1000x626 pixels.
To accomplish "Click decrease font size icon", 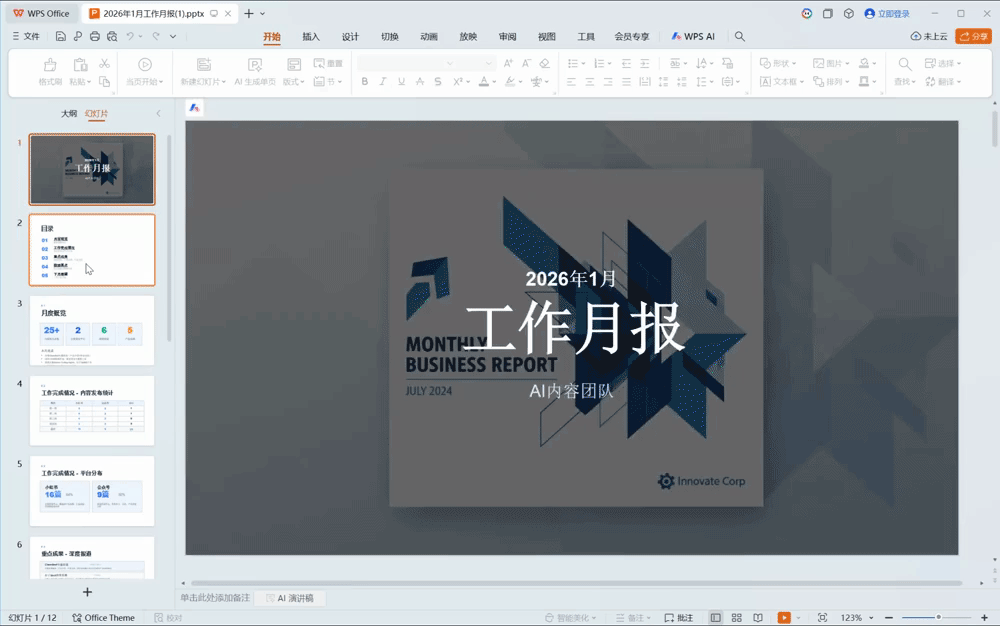I will pos(526,63).
